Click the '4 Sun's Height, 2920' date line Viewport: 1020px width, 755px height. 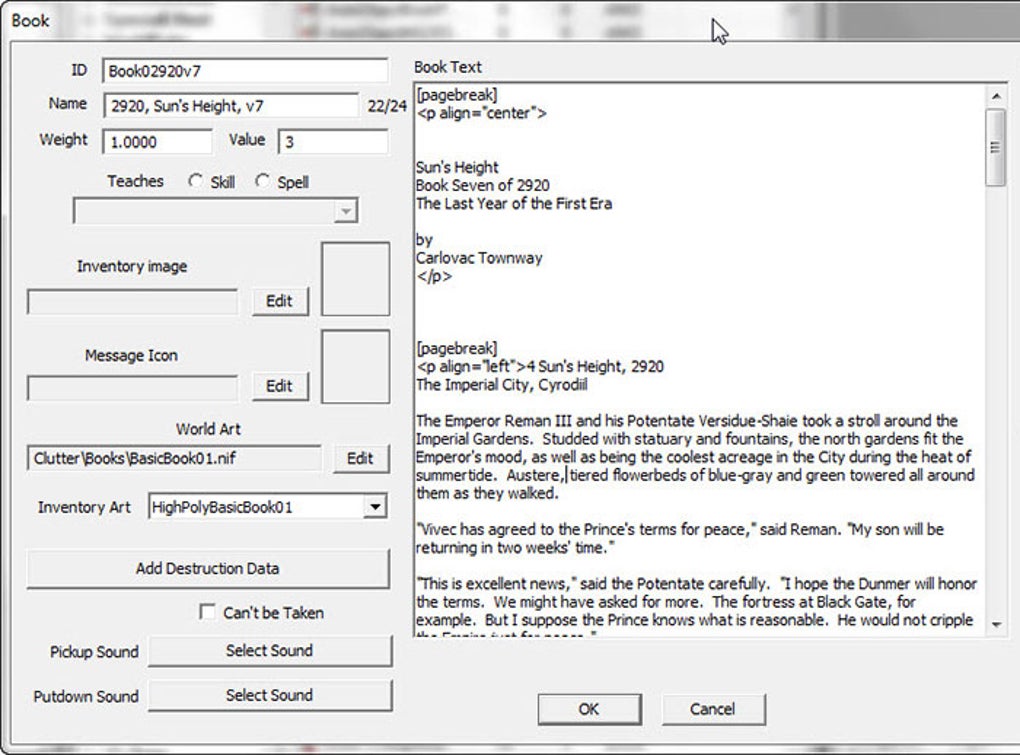point(595,366)
